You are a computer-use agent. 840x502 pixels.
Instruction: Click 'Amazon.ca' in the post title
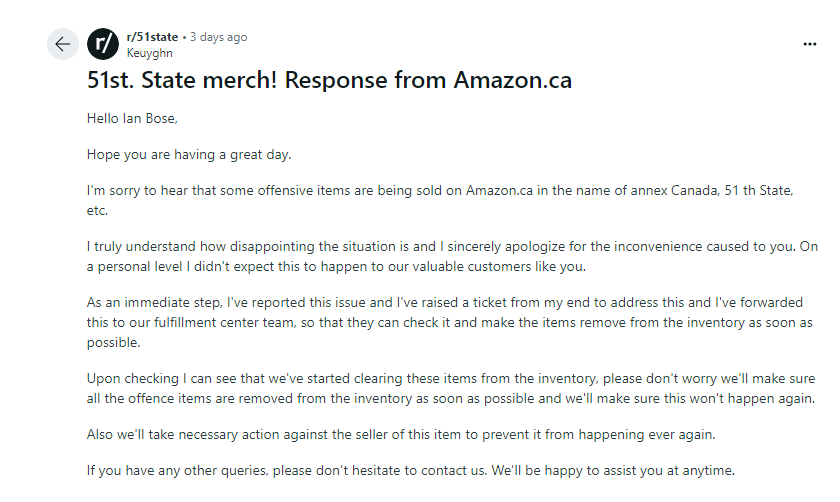[513, 80]
